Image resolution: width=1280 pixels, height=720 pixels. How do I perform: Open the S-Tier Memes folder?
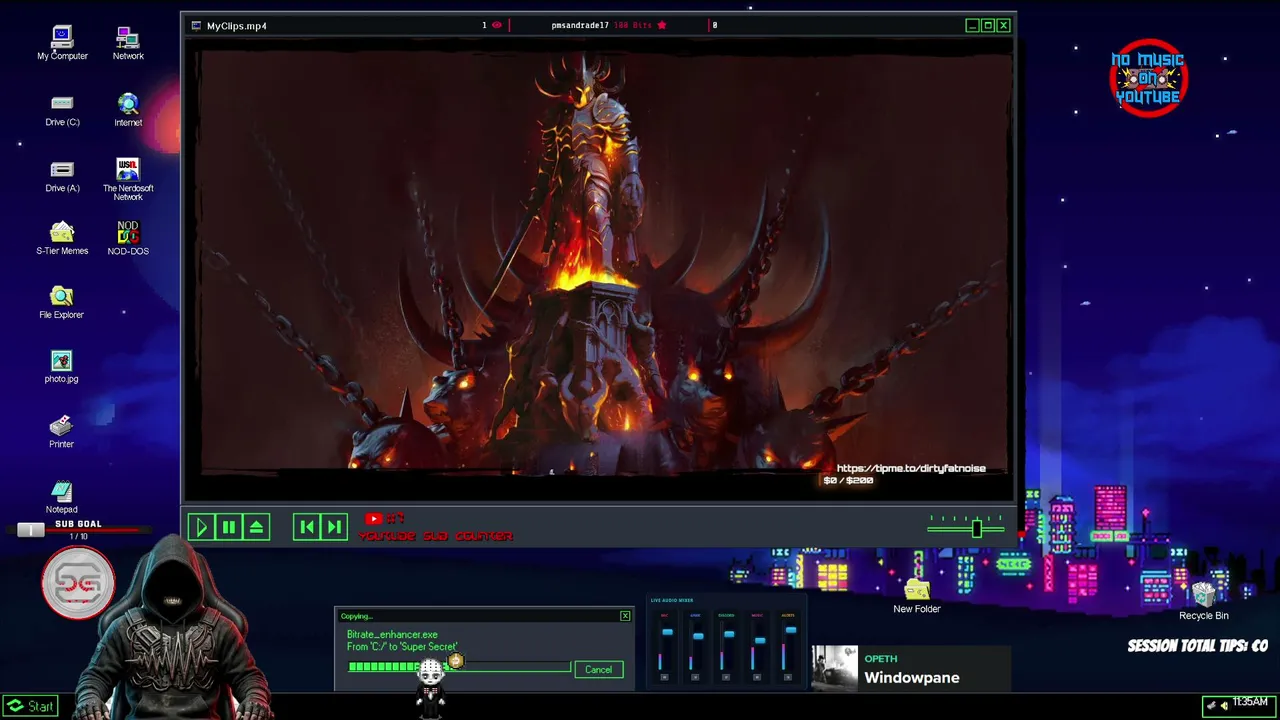pyautogui.click(x=62, y=238)
